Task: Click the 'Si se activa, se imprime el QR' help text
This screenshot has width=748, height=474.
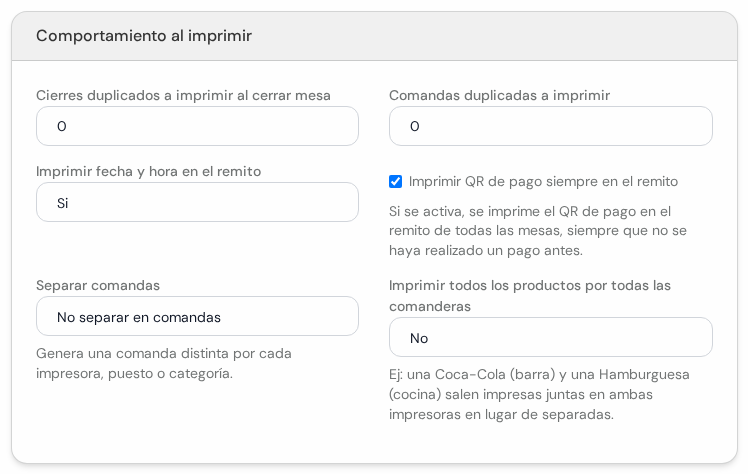Action: (x=538, y=231)
